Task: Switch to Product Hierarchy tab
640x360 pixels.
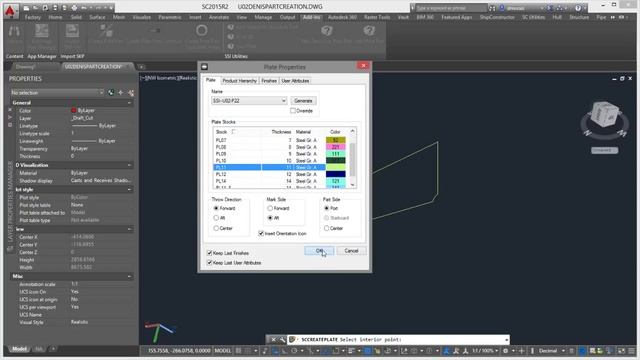Action: tap(240, 81)
